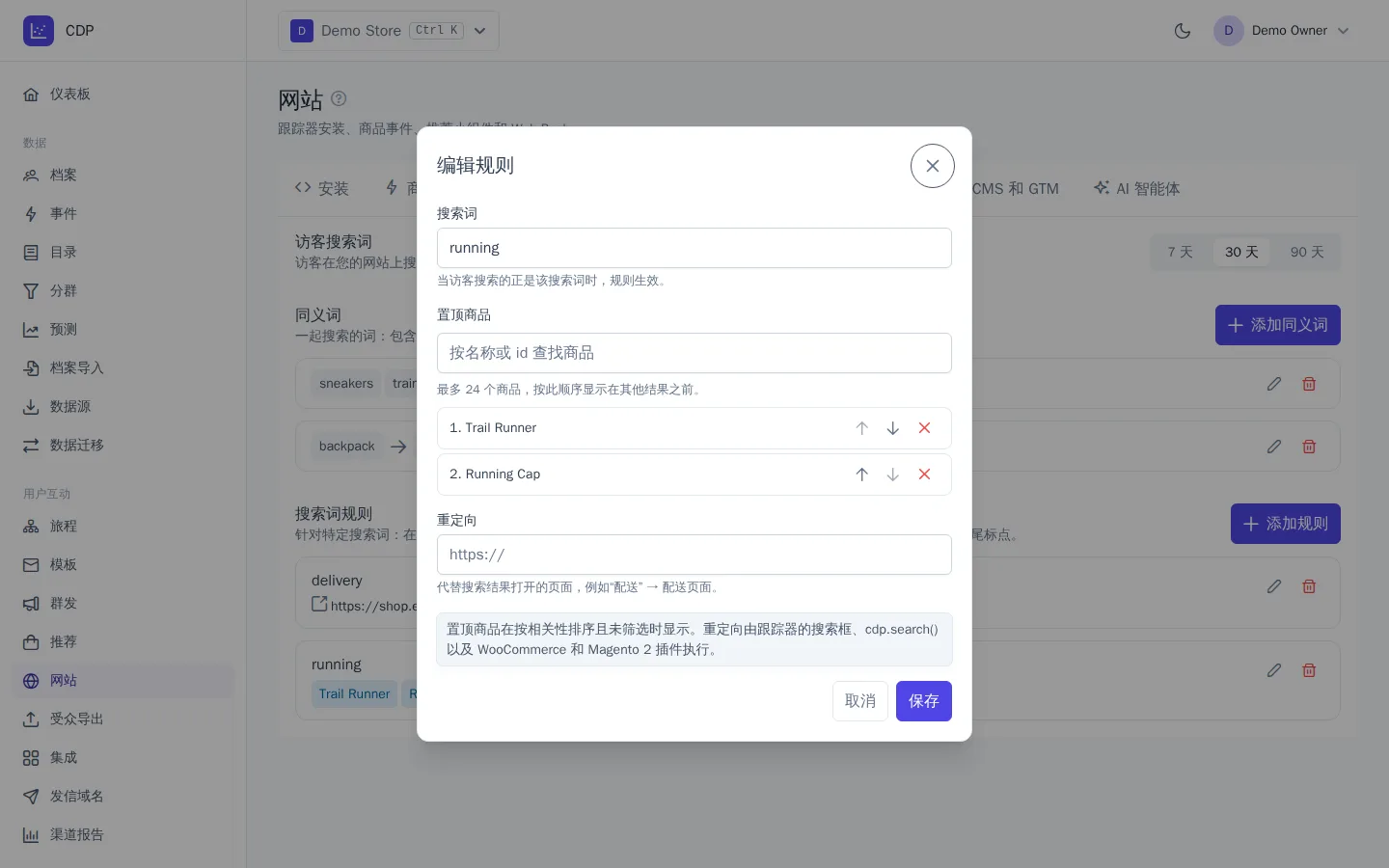This screenshot has height=868, width=1389.
Task: Click 取消 to cancel editing
Action: pos(860,701)
